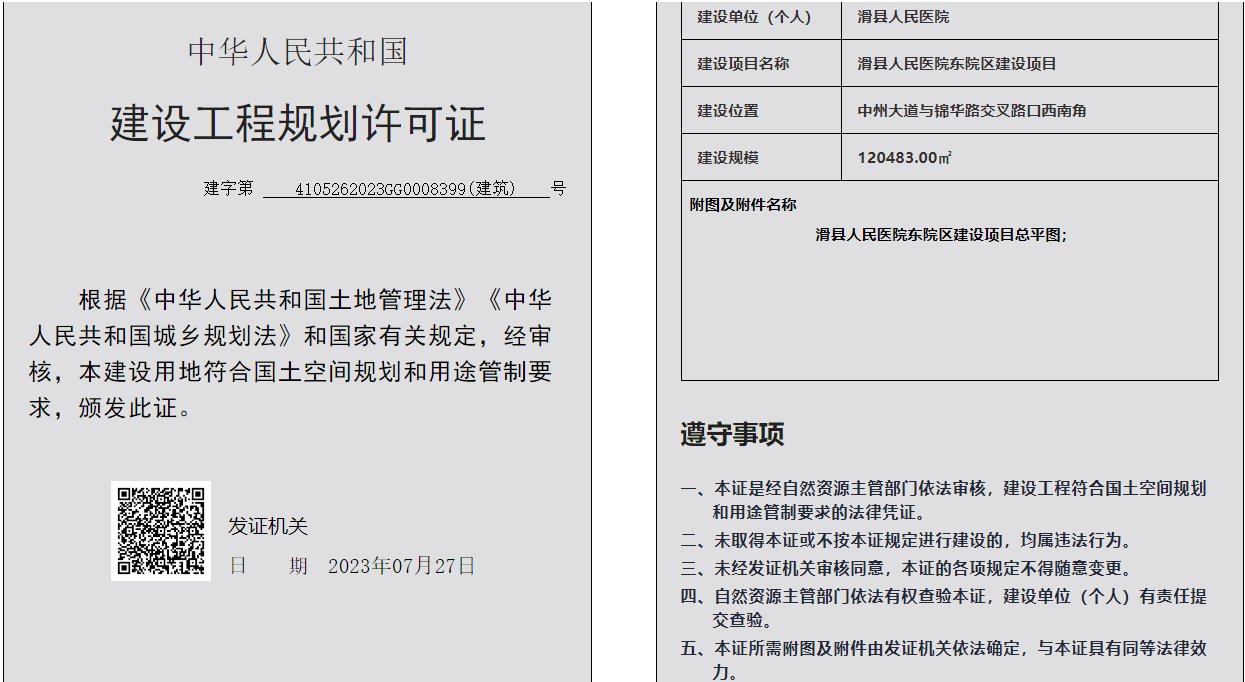Click the 发证机关 label
The image size is (1245, 682).
point(268,526)
